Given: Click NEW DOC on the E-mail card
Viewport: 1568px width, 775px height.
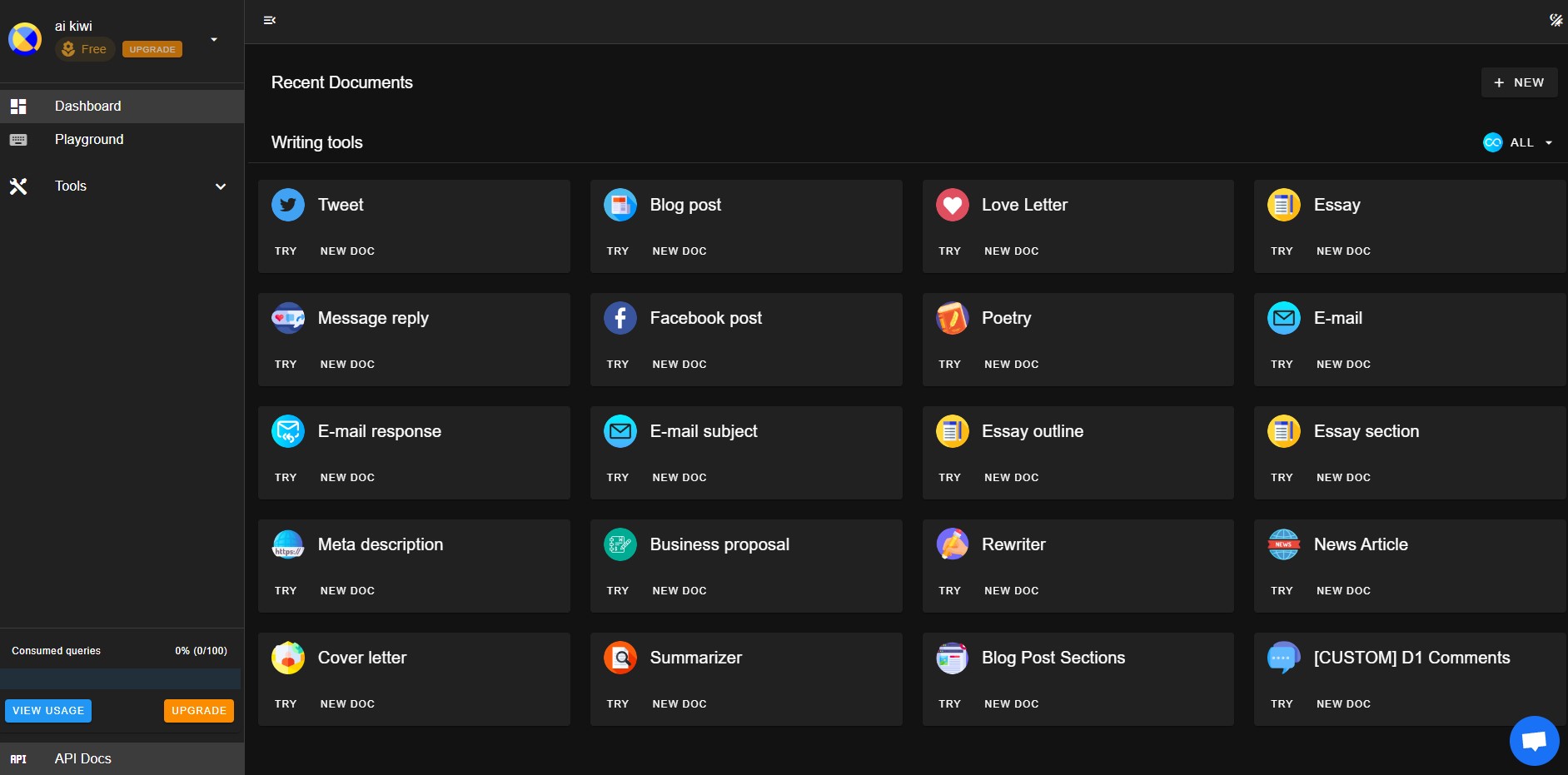Looking at the screenshot, I should (x=1343, y=364).
